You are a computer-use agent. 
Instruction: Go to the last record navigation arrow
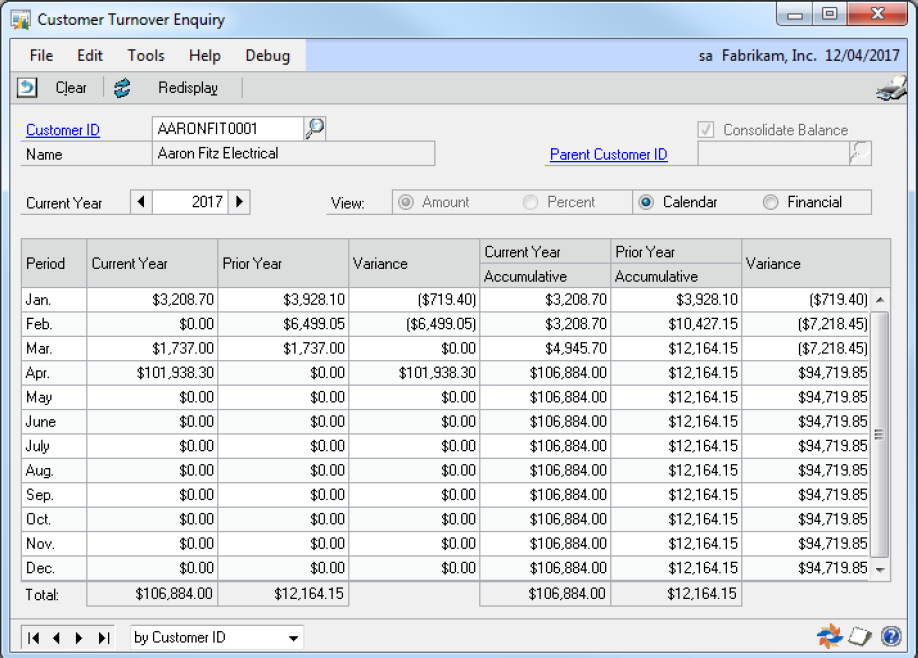tap(103, 637)
